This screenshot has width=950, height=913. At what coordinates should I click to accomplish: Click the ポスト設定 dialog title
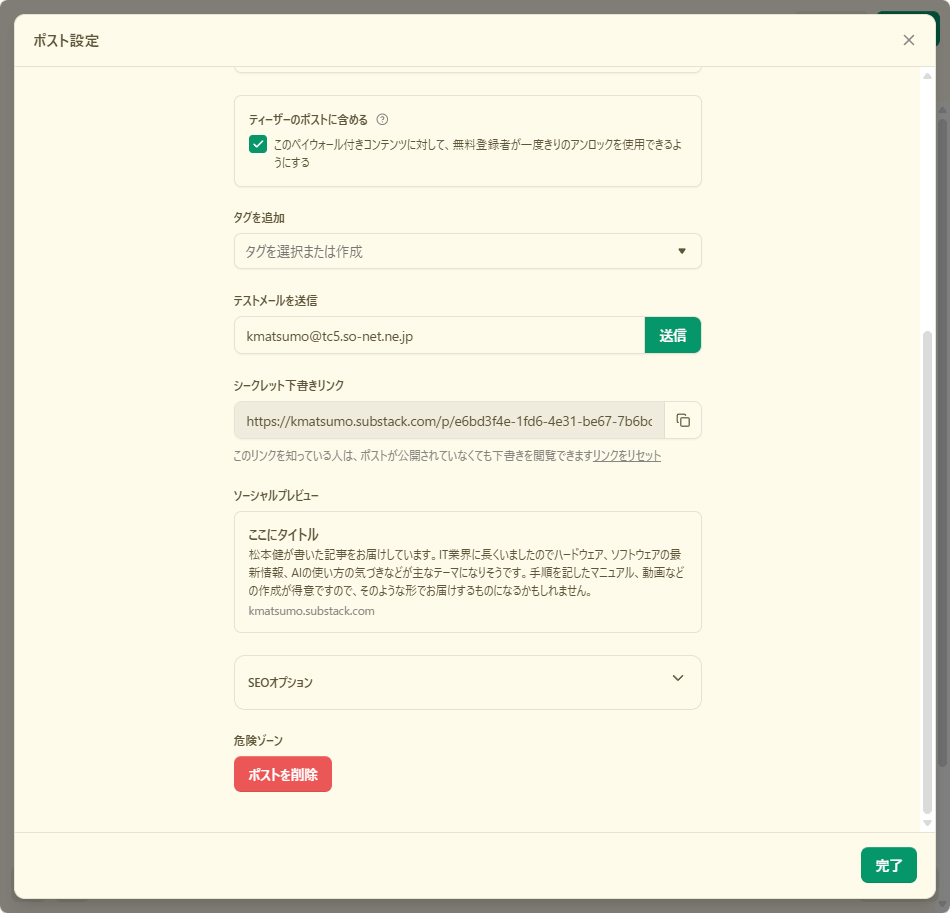coord(66,41)
